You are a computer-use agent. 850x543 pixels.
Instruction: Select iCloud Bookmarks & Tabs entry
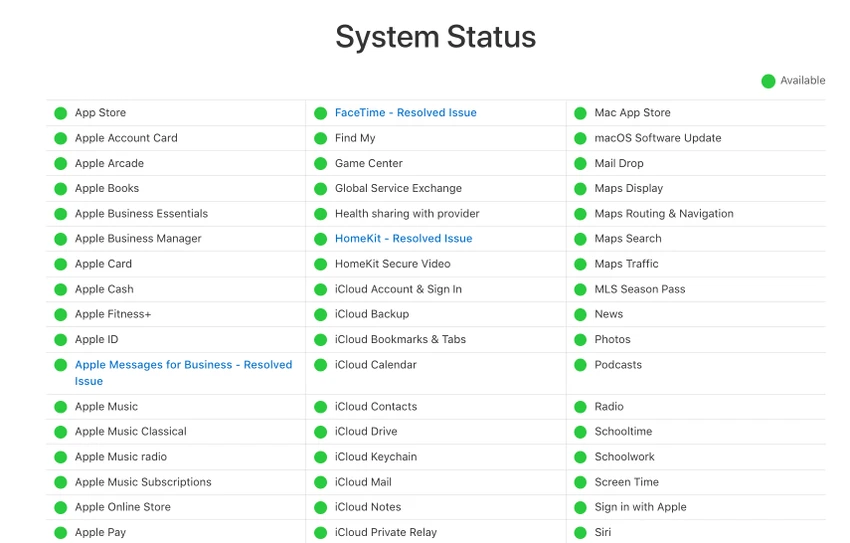pos(400,339)
